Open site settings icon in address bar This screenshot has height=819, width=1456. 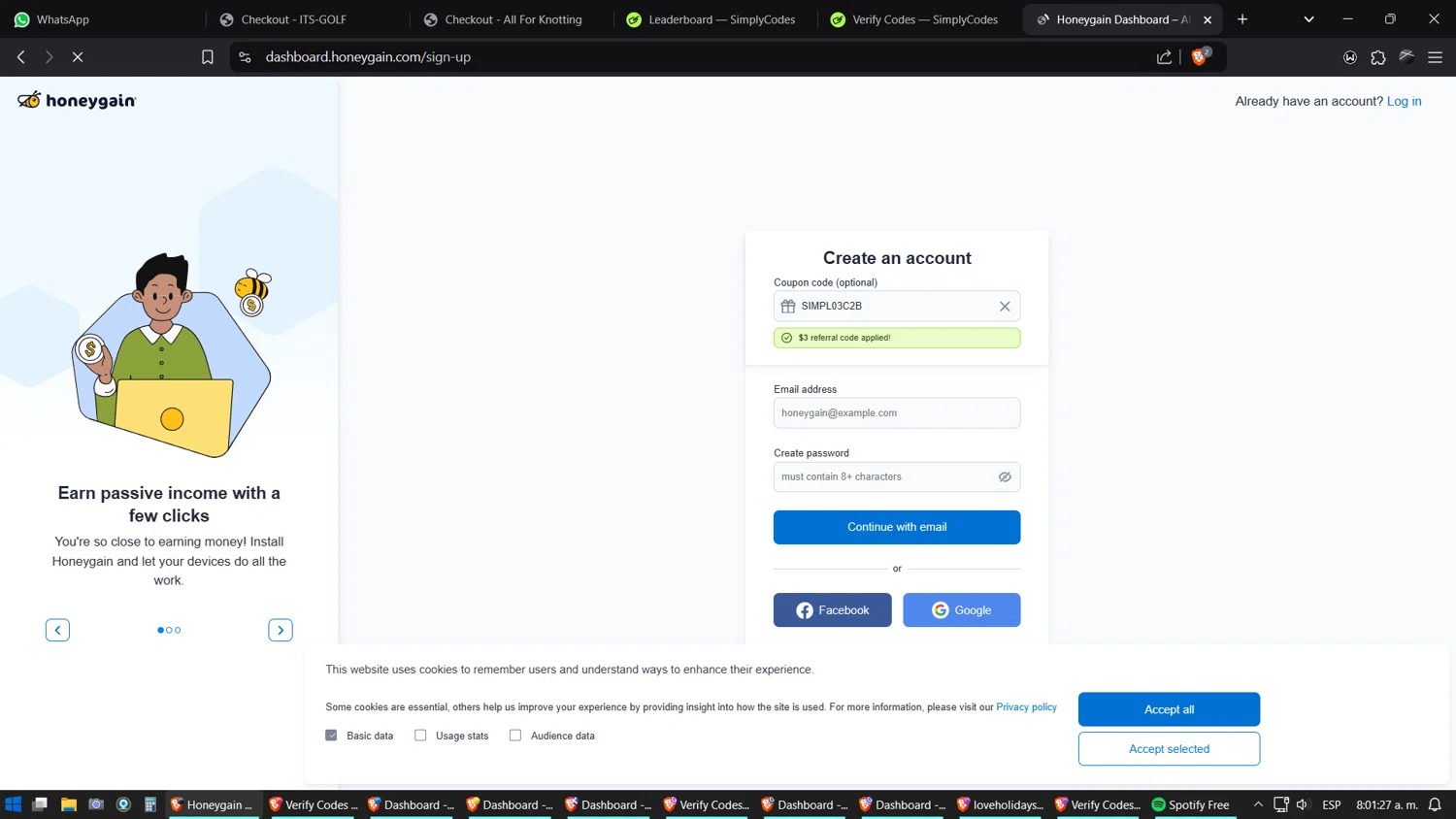pos(245,57)
